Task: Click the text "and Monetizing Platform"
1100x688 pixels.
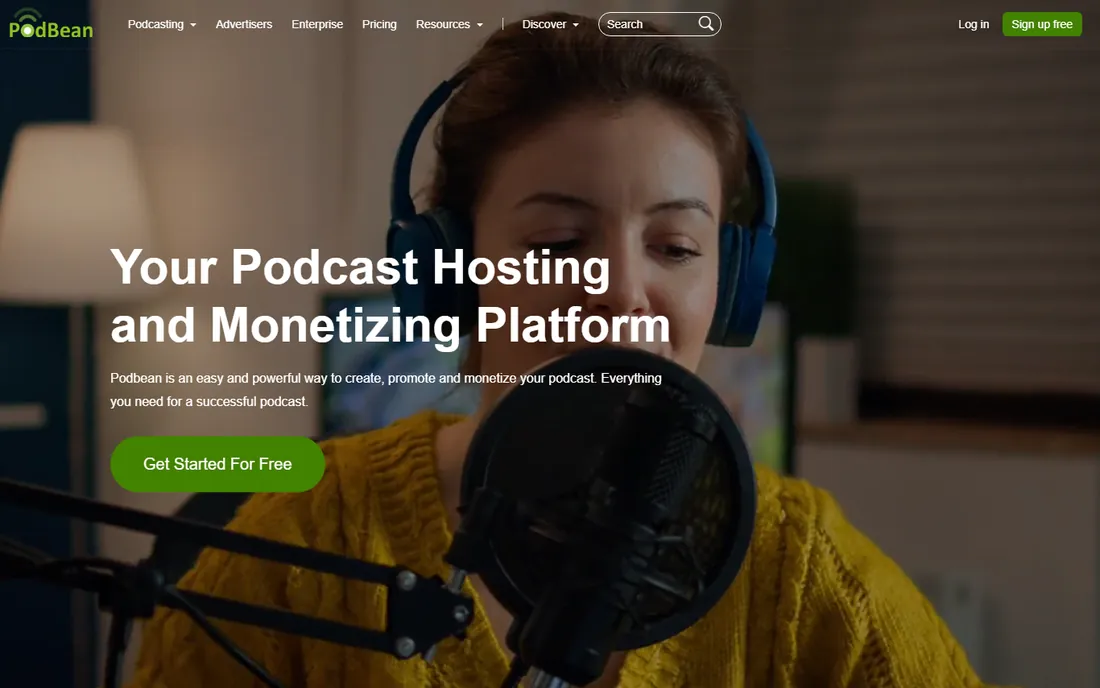Action: pos(390,325)
